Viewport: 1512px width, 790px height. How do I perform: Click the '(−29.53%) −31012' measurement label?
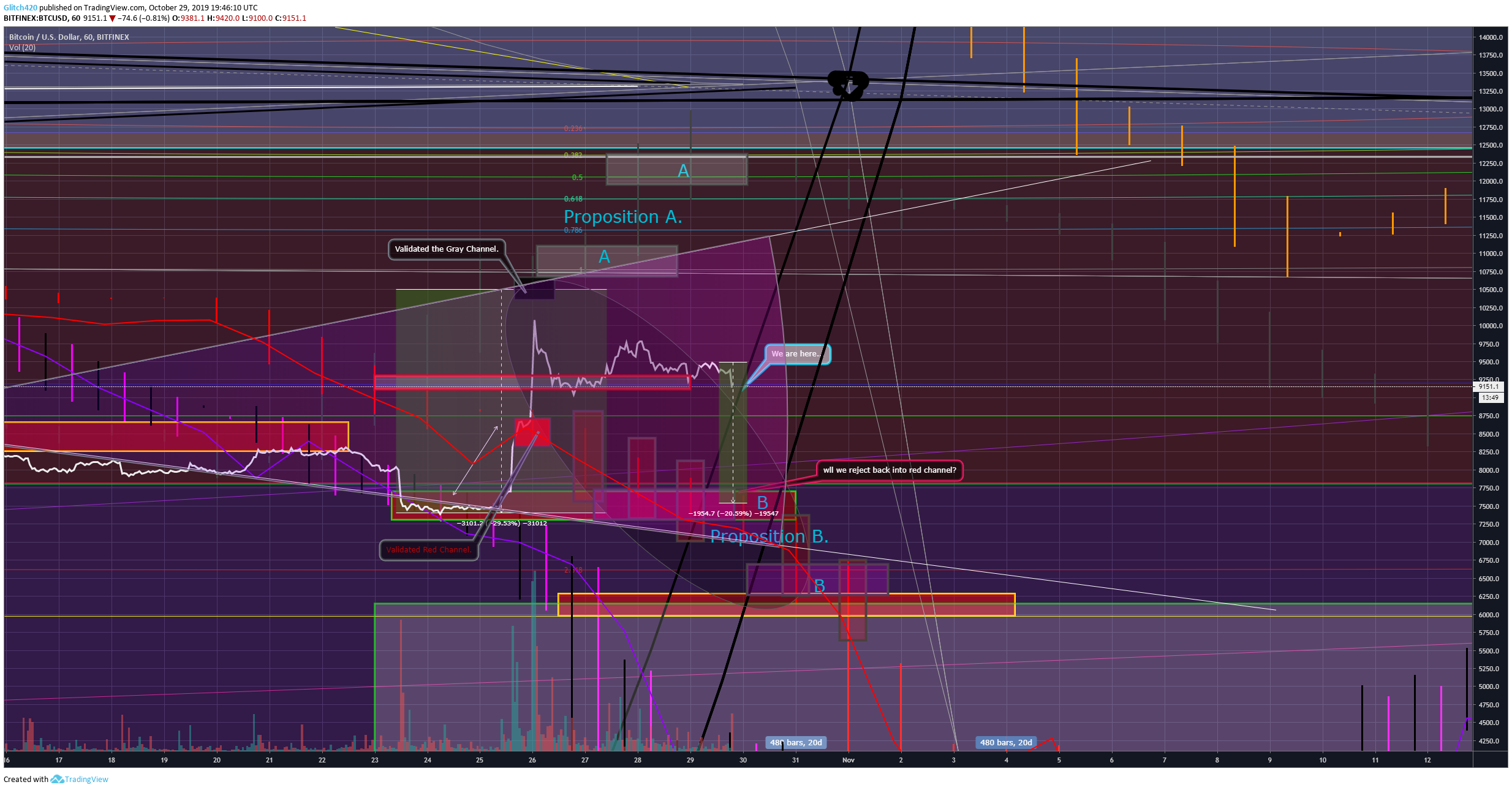518,523
